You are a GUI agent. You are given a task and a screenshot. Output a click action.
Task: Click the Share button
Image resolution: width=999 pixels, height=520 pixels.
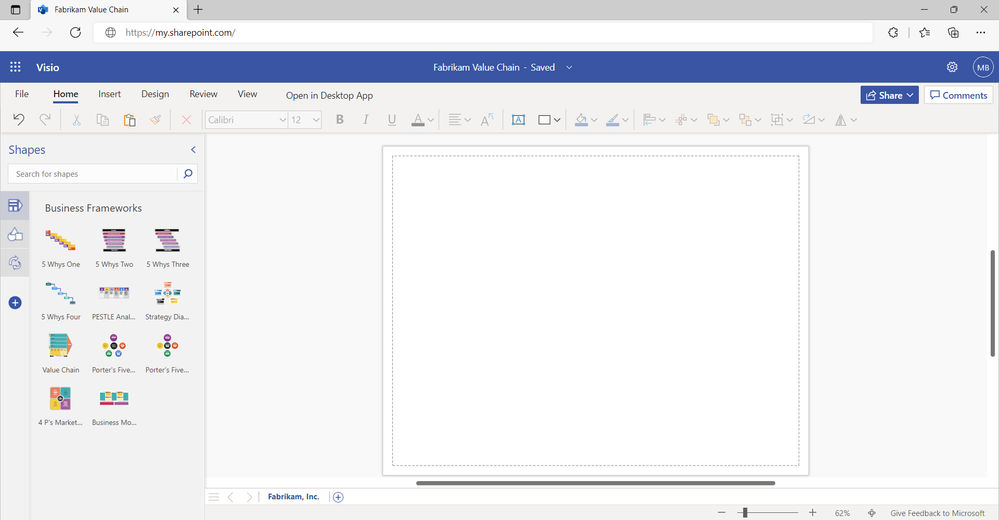pos(889,95)
